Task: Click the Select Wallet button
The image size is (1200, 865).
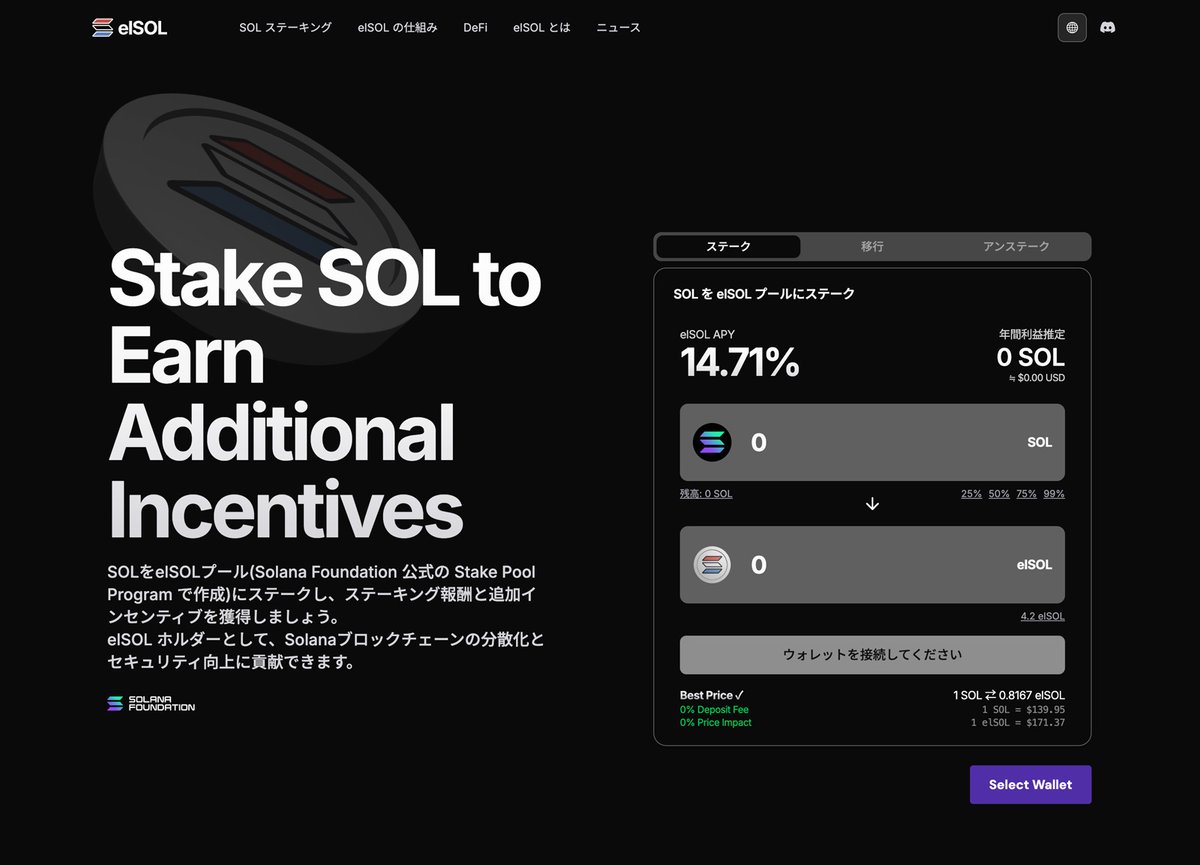Action: tap(1030, 784)
